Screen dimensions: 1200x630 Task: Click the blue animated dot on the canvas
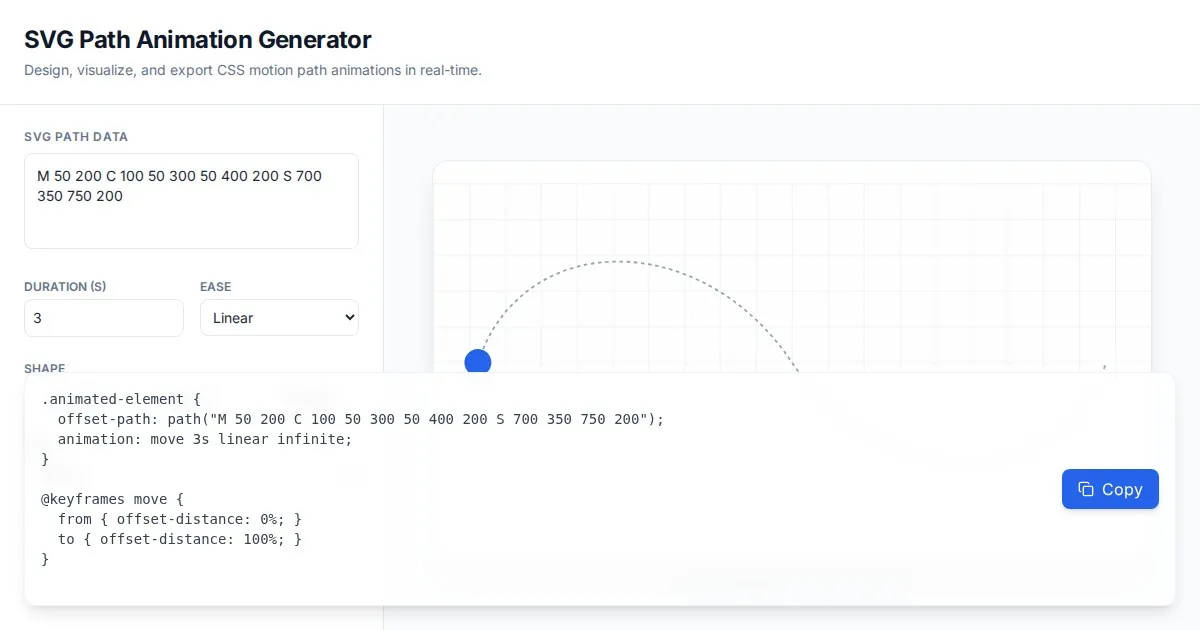478,362
